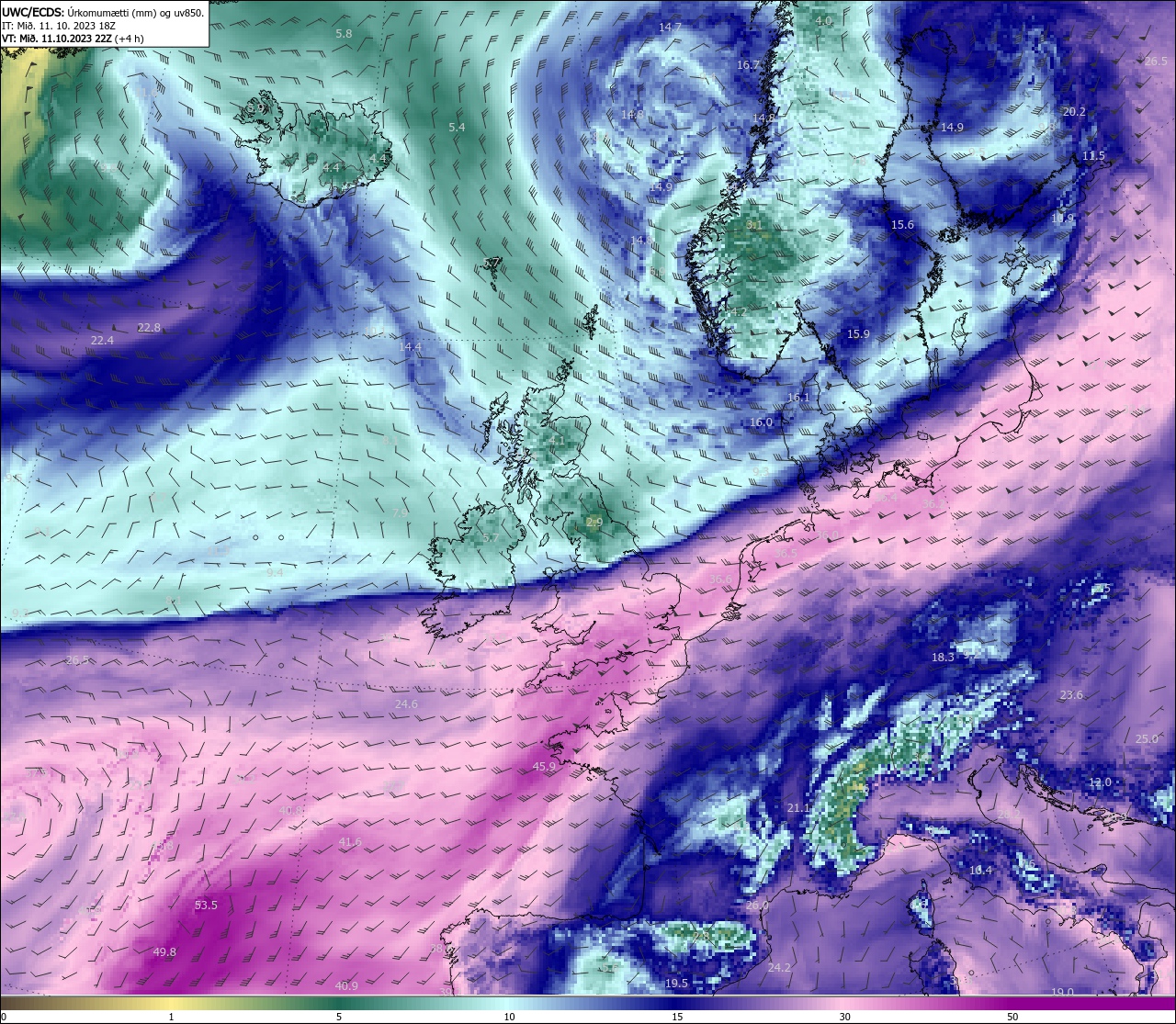This screenshot has width=1176, height=1024.
Task: Click the 14.4 value label
Action: coord(410,347)
